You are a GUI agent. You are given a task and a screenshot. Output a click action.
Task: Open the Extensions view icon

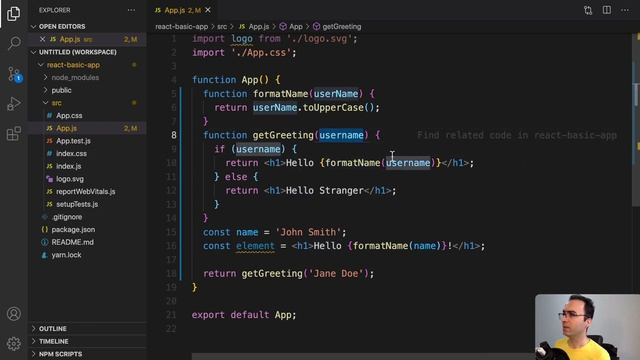pyautogui.click(x=14, y=133)
